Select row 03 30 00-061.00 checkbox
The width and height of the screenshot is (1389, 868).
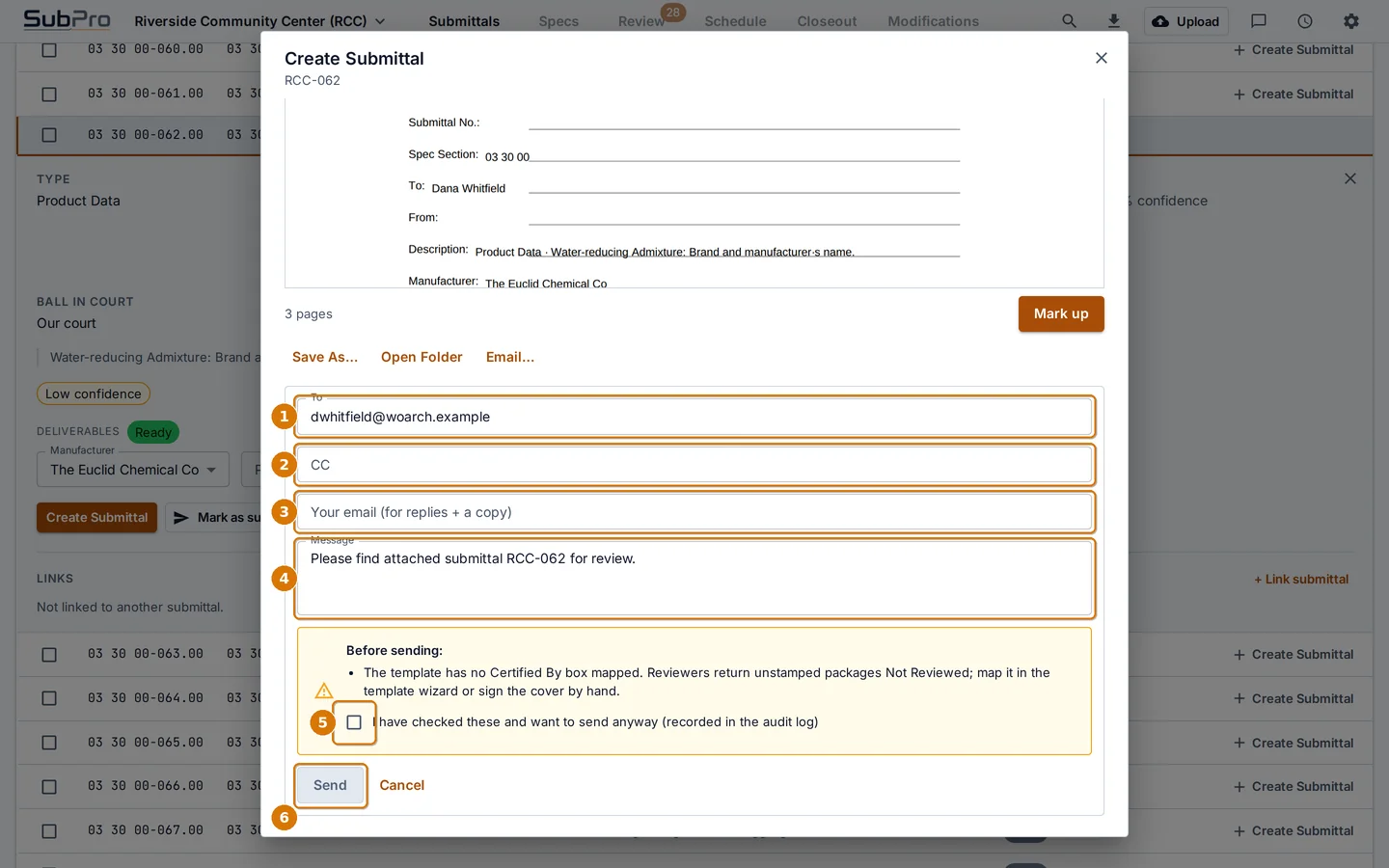49,95
